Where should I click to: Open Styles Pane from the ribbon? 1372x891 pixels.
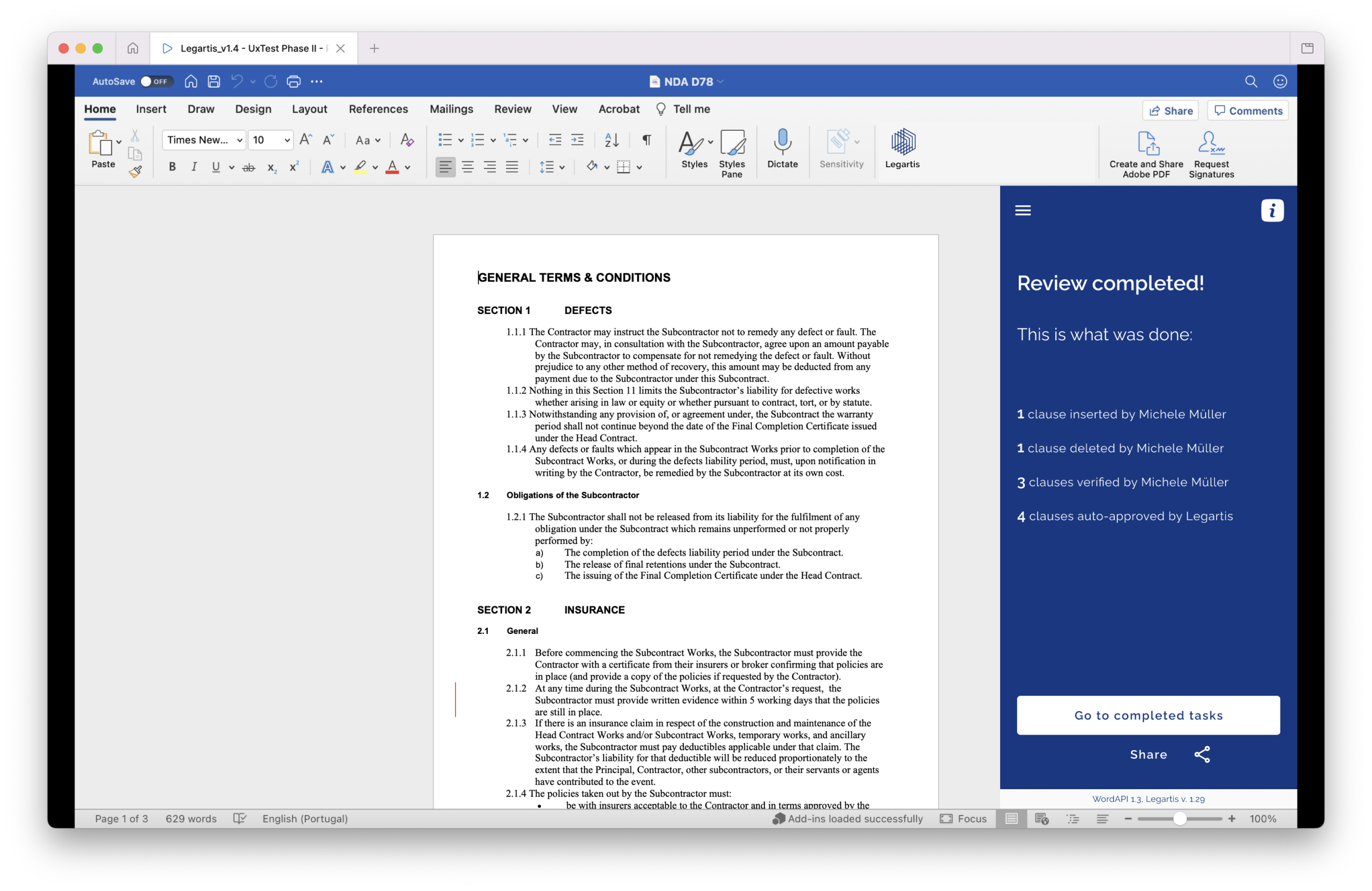[732, 153]
